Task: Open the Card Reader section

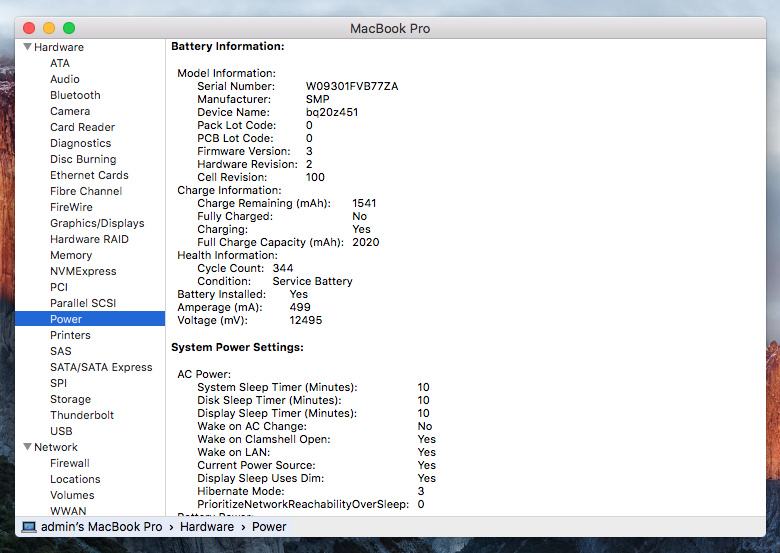Action: [83, 127]
